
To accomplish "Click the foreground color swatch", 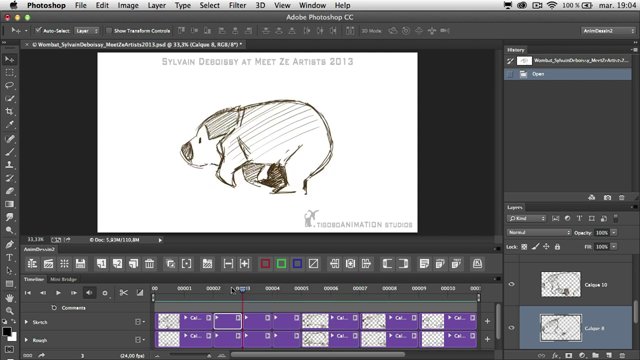I will pyautogui.click(x=7, y=332).
